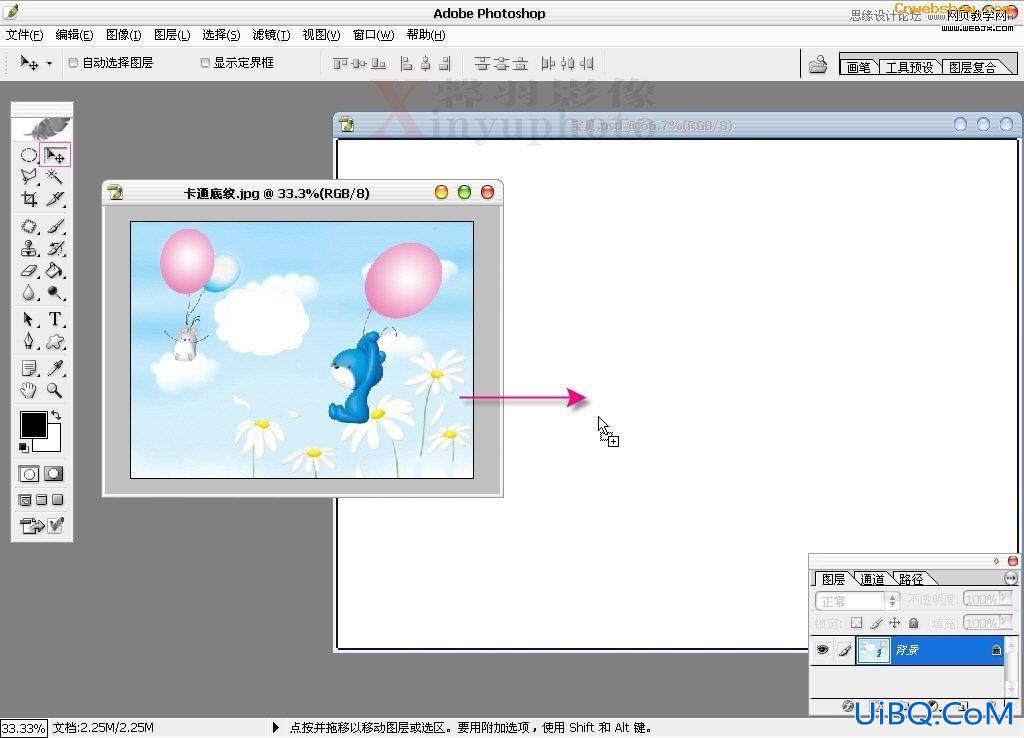Open the 滤镜(T) menu
The image size is (1024, 738).
click(271, 35)
